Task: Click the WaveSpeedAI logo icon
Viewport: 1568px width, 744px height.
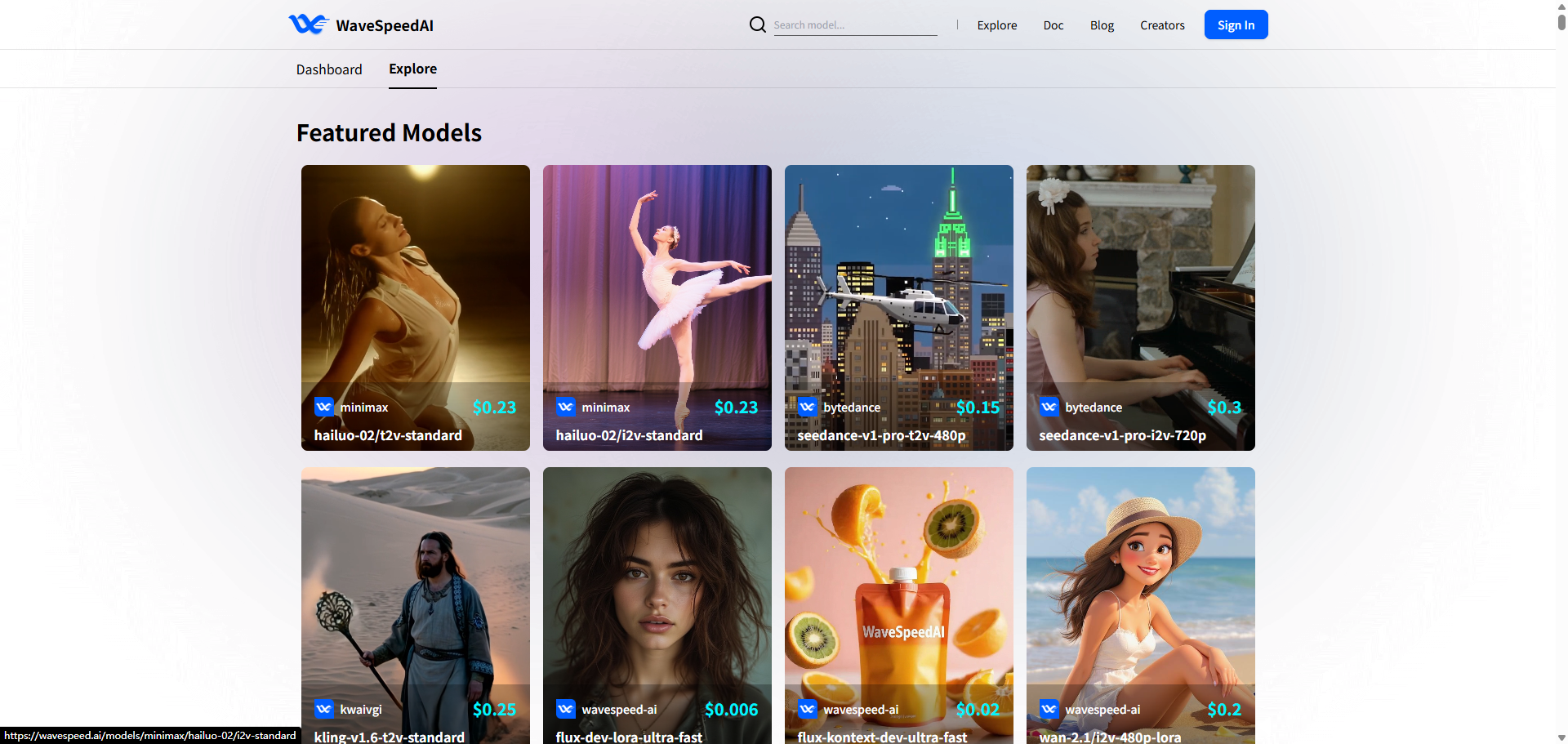Action: point(309,25)
